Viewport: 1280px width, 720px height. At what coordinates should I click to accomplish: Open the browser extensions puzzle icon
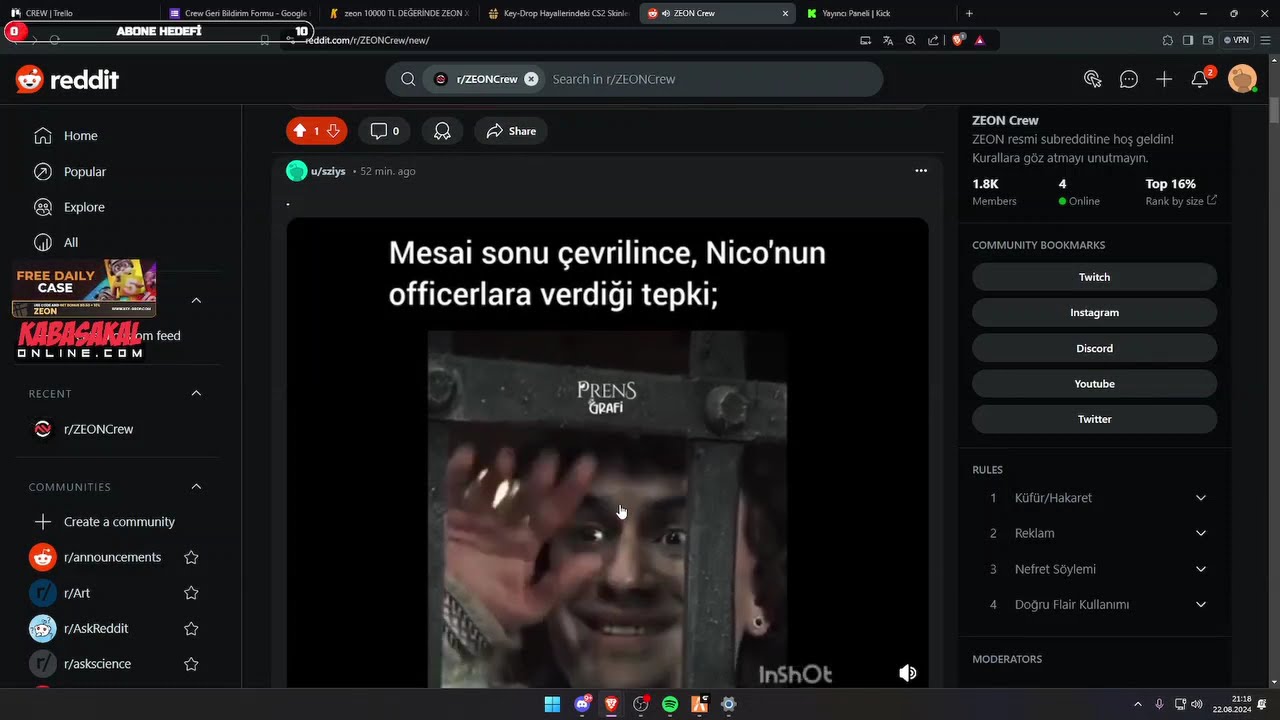click(1168, 40)
